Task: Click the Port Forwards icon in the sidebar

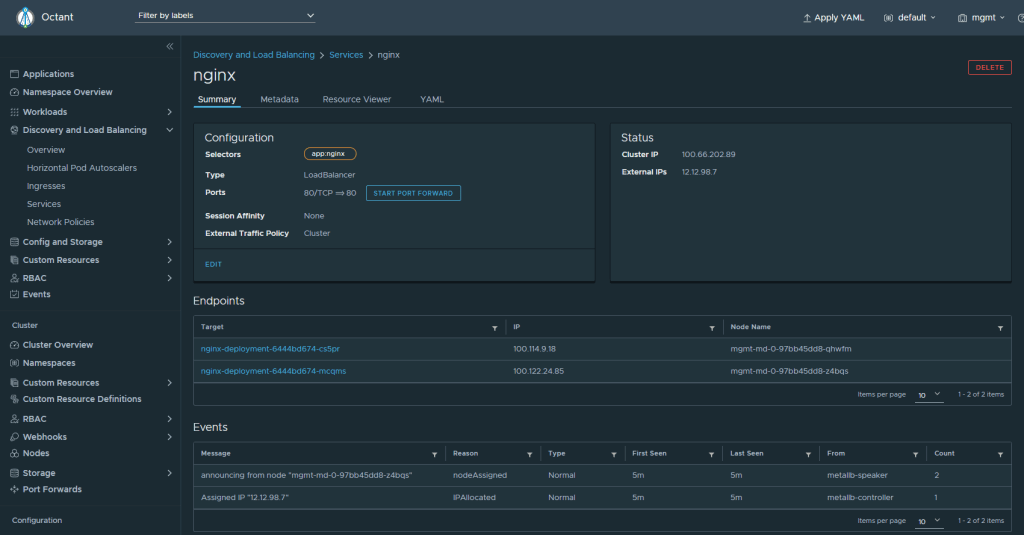Action: tap(14, 489)
